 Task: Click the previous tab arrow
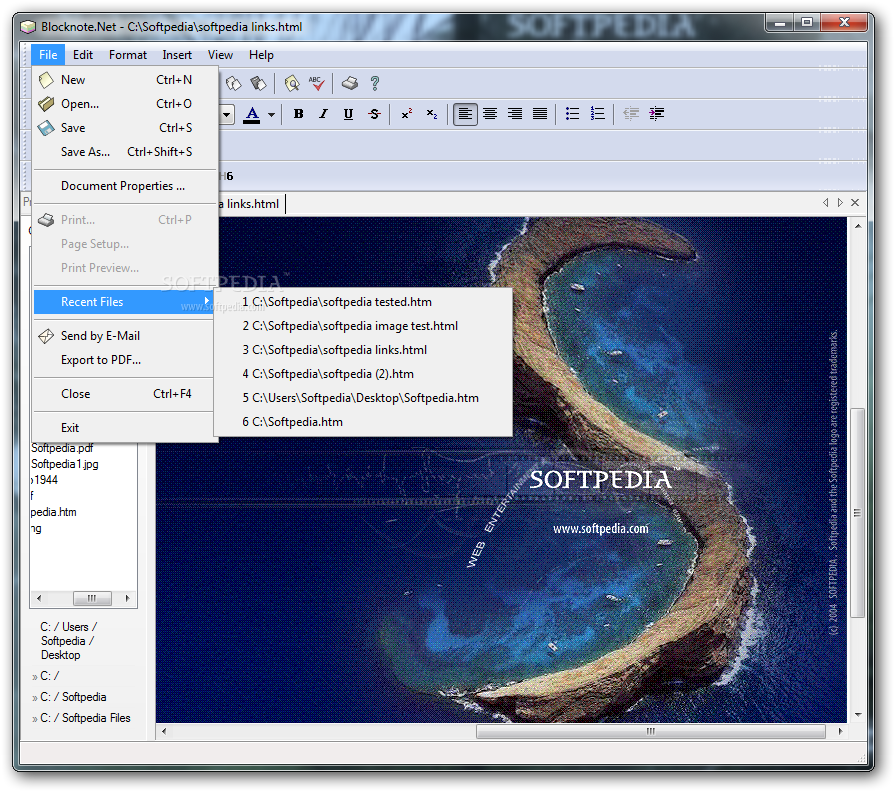825,203
